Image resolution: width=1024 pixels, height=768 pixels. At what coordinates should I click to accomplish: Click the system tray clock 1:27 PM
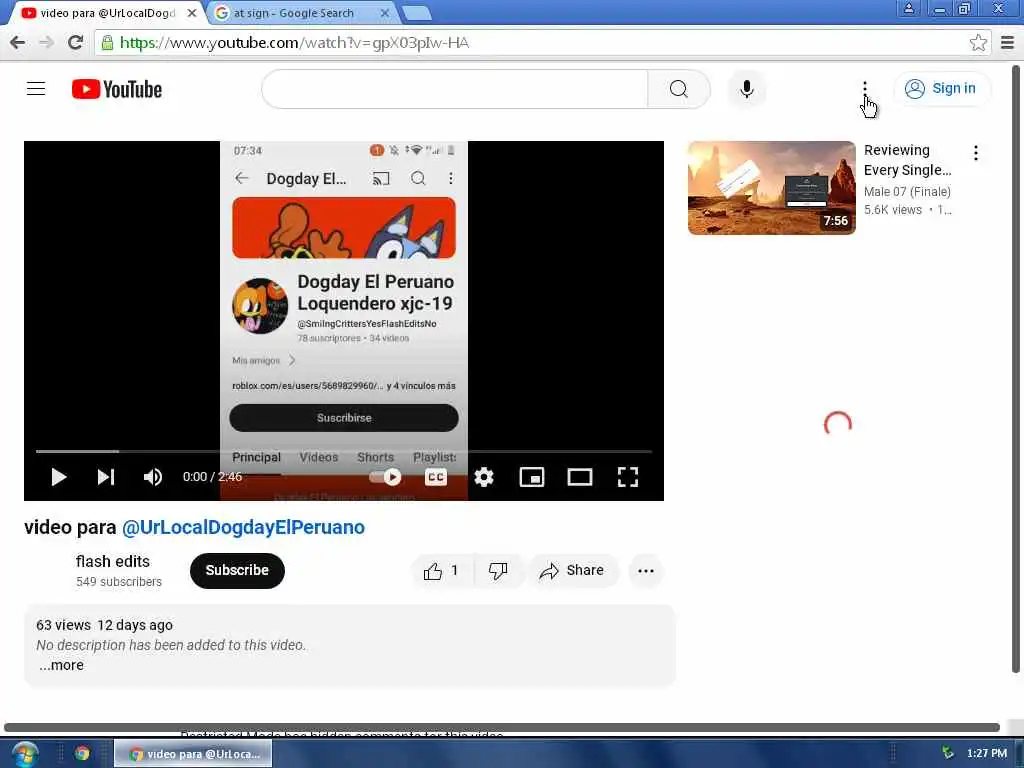click(987, 754)
